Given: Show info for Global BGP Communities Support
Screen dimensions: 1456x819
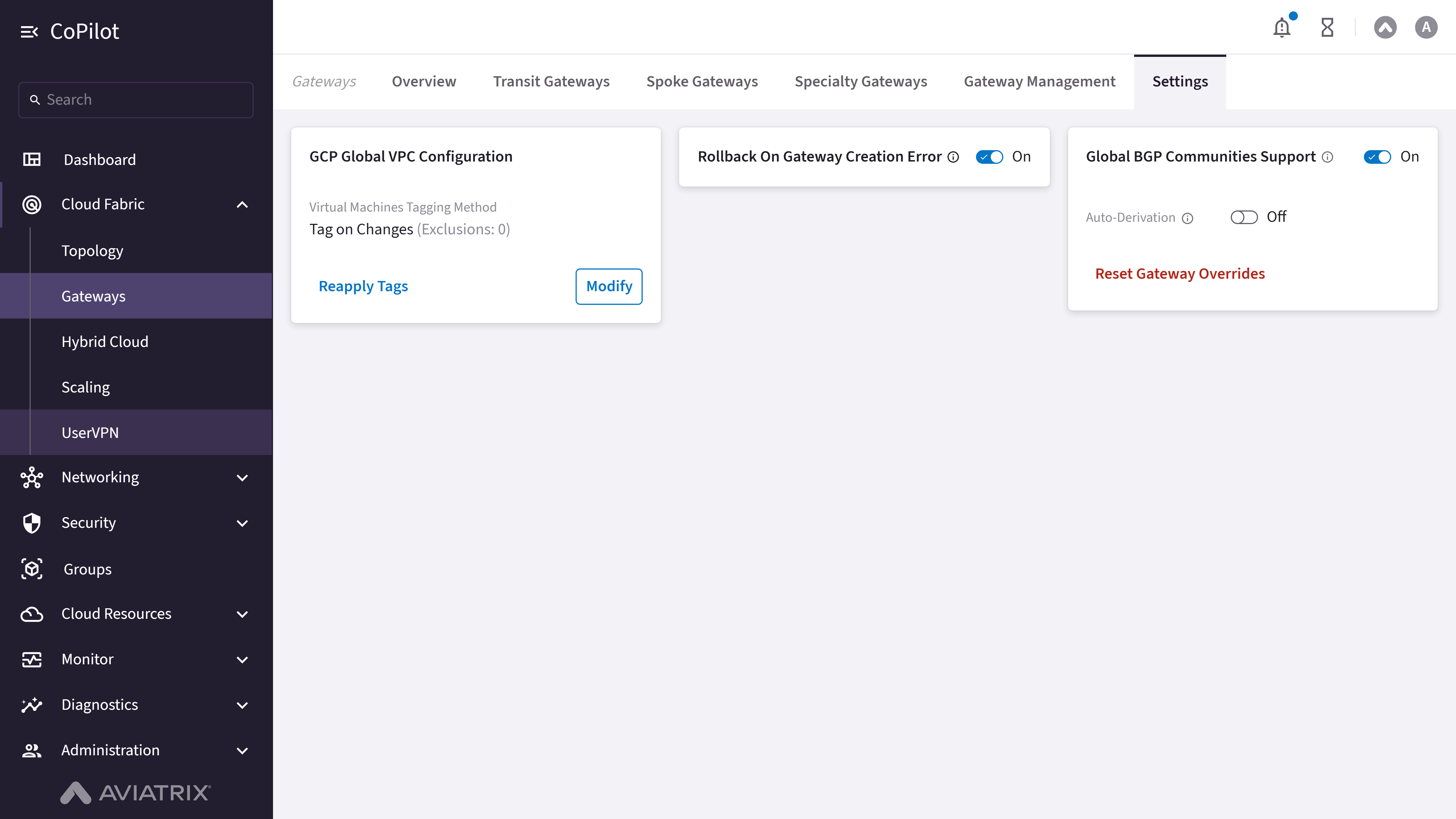Looking at the screenshot, I should point(1327,157).
